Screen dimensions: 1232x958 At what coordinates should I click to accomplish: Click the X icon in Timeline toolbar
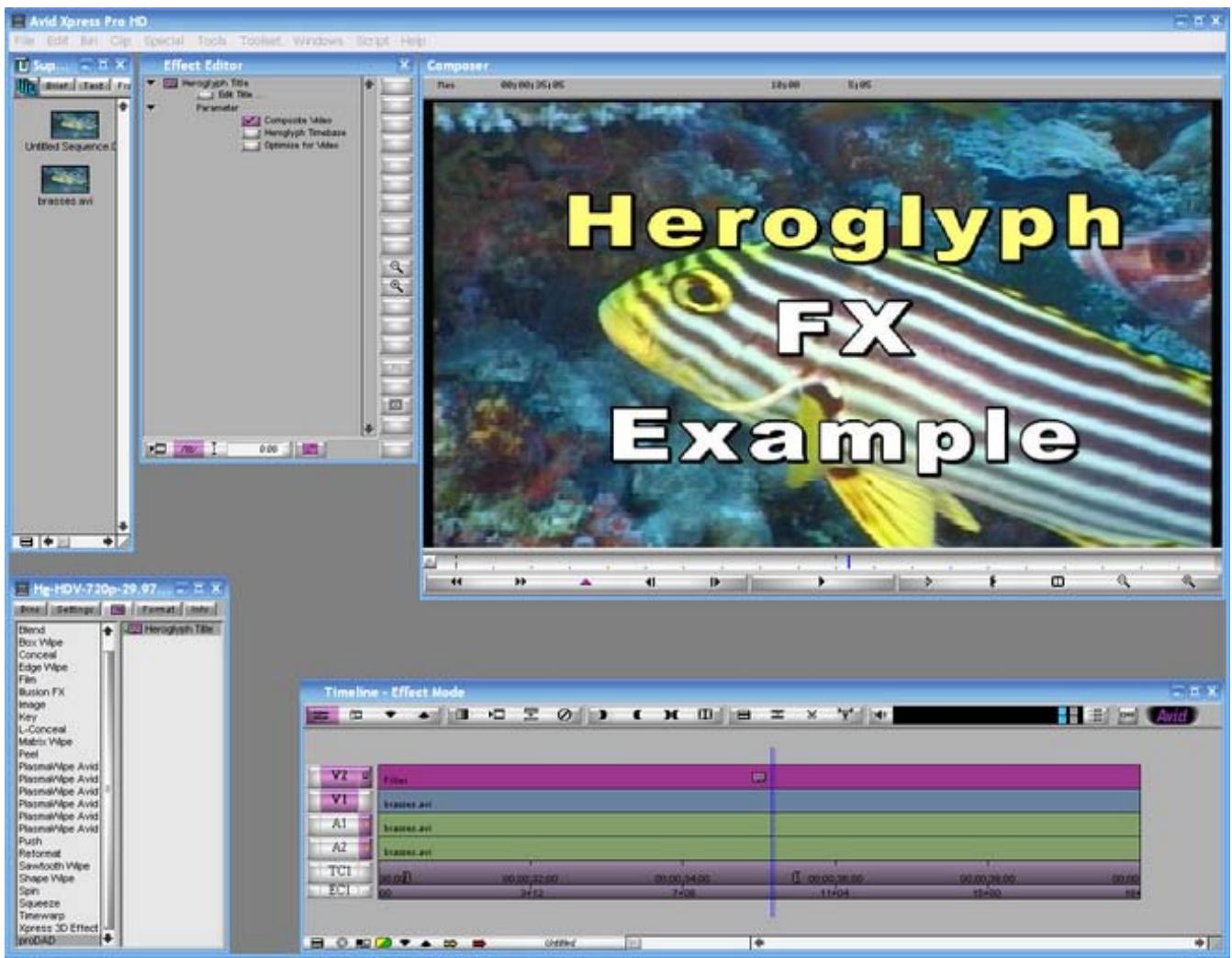point(812,715)
